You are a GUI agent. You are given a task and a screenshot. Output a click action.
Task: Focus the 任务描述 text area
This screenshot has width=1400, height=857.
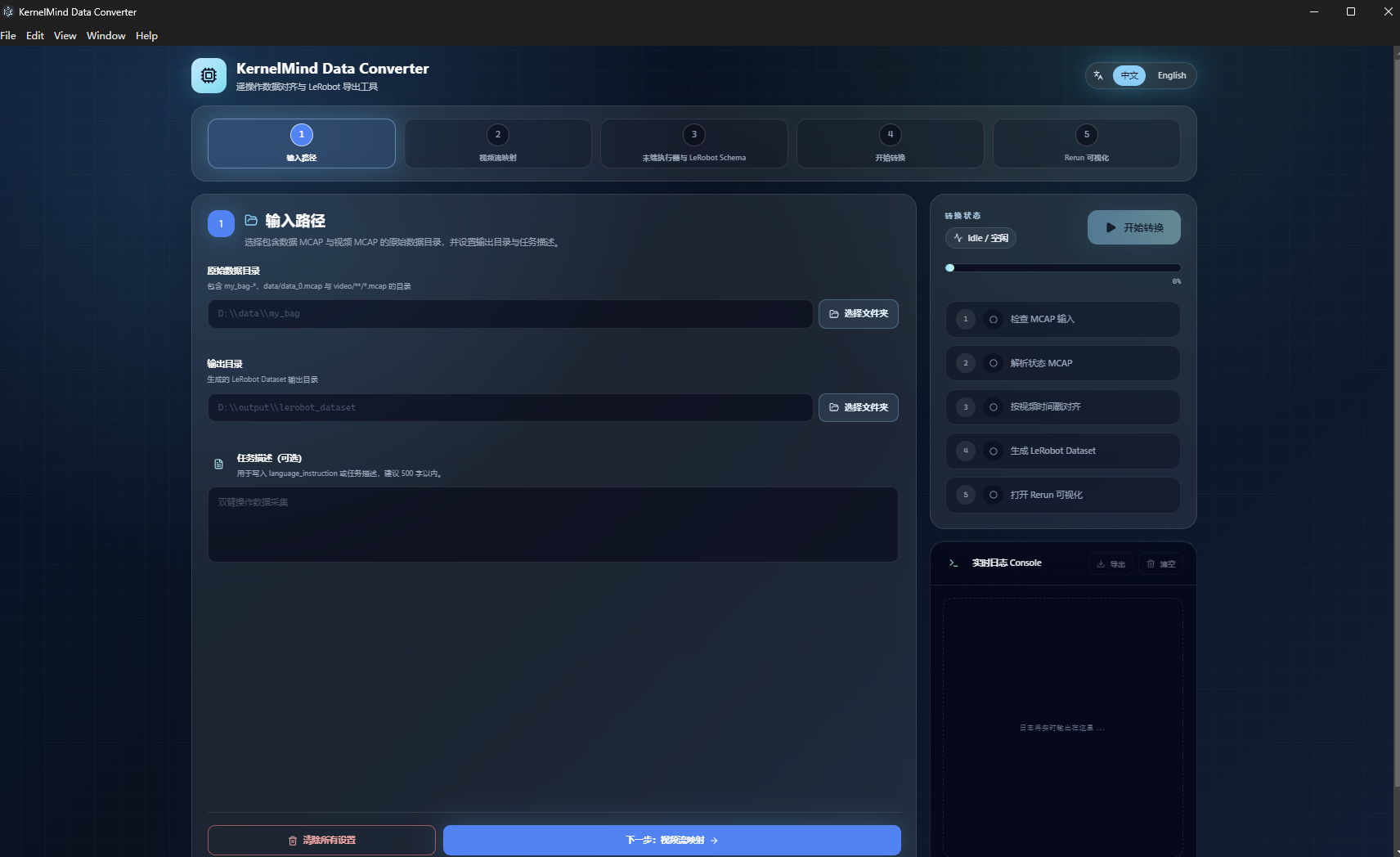[x=553, y=524]
